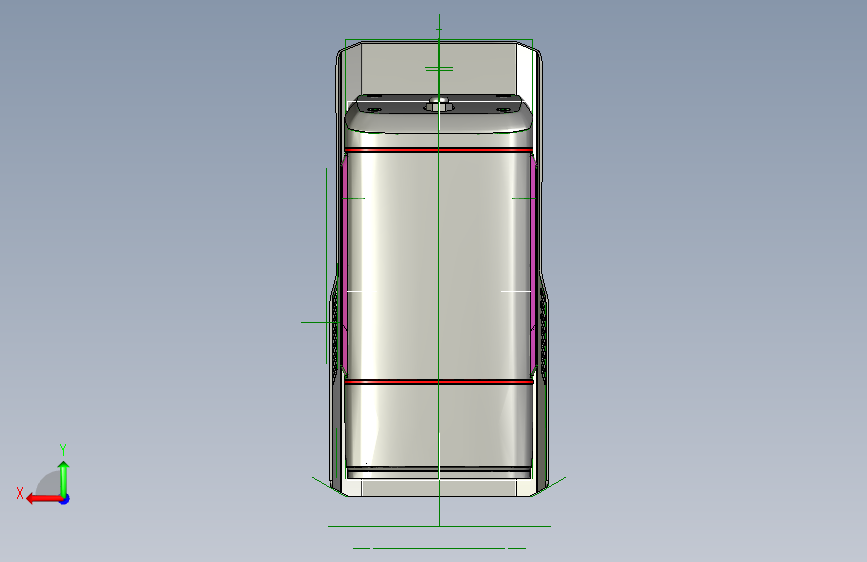Click the green Y axis arrow of triad
The image size is (867, 562).
click(64, 479)
